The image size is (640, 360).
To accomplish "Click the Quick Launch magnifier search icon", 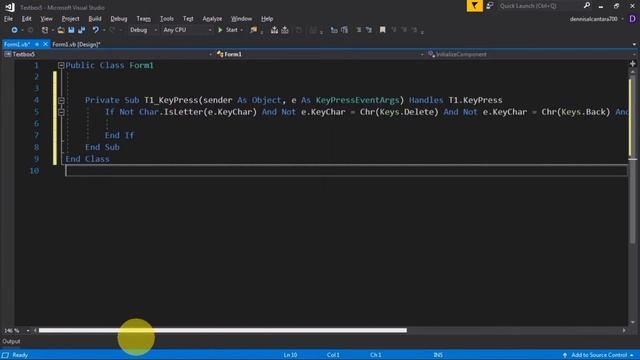I will pos(587,5).
